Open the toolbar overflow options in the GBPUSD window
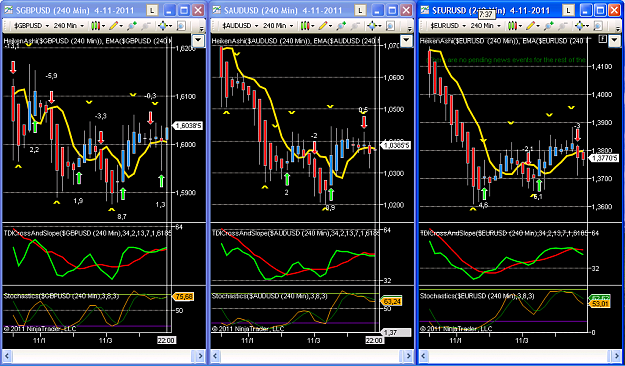 coord(201,29)
